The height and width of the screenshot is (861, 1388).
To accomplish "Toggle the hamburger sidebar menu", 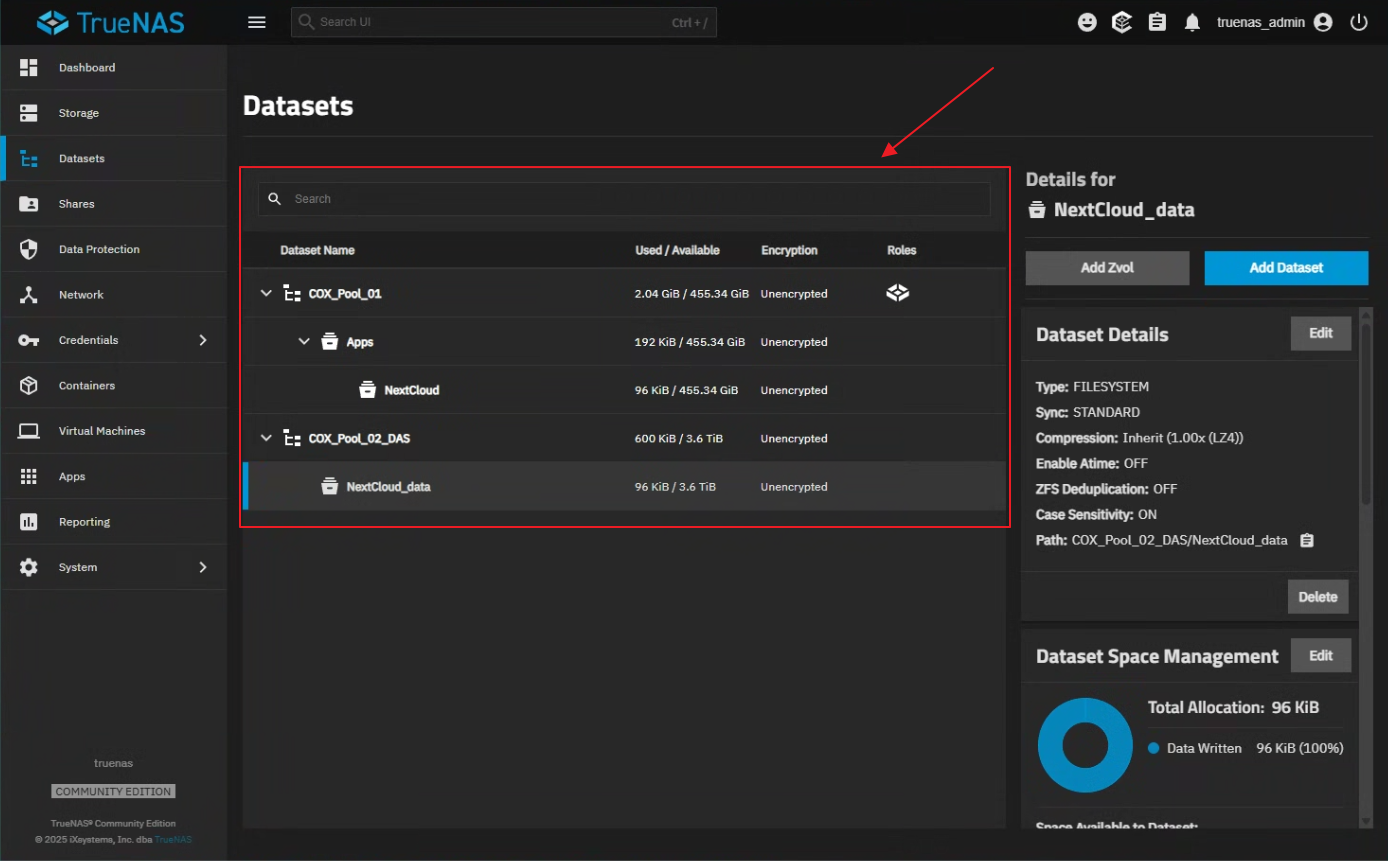I will [257, 22].
